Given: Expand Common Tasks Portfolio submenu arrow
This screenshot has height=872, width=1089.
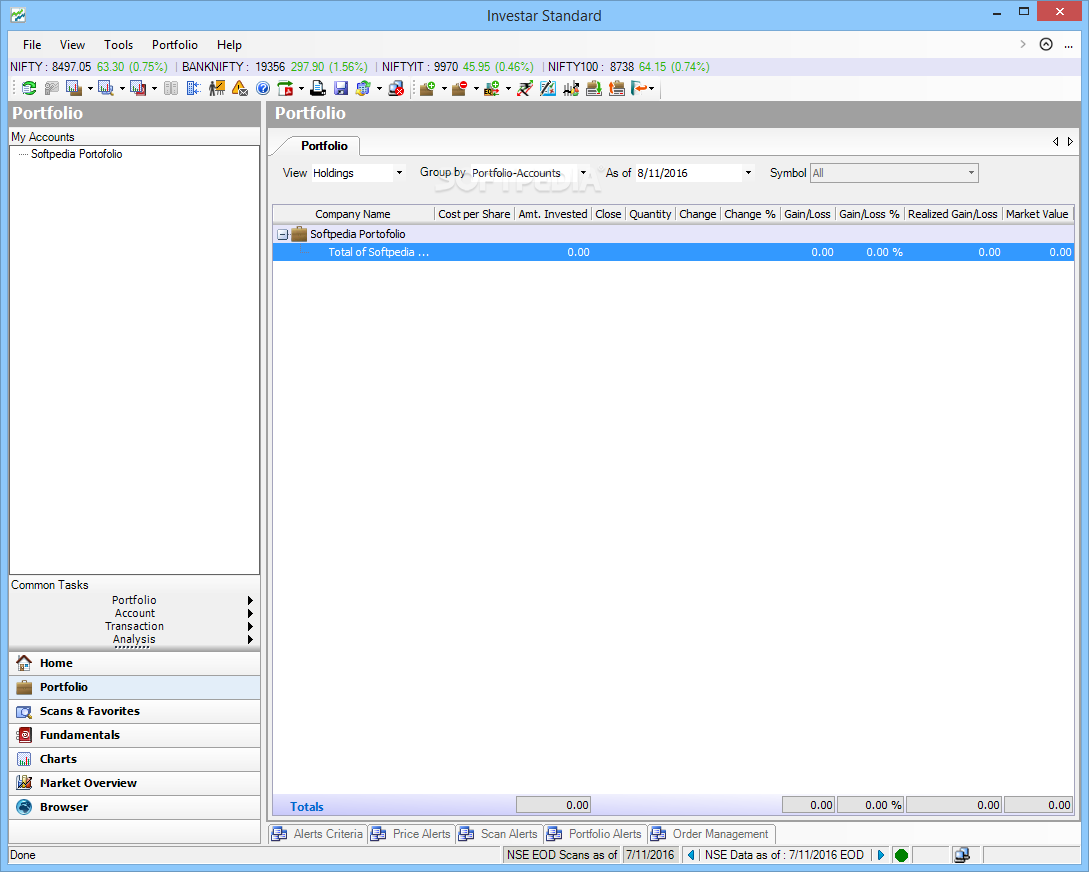Looking at the screenshot, I should click(x=250, y=600).
